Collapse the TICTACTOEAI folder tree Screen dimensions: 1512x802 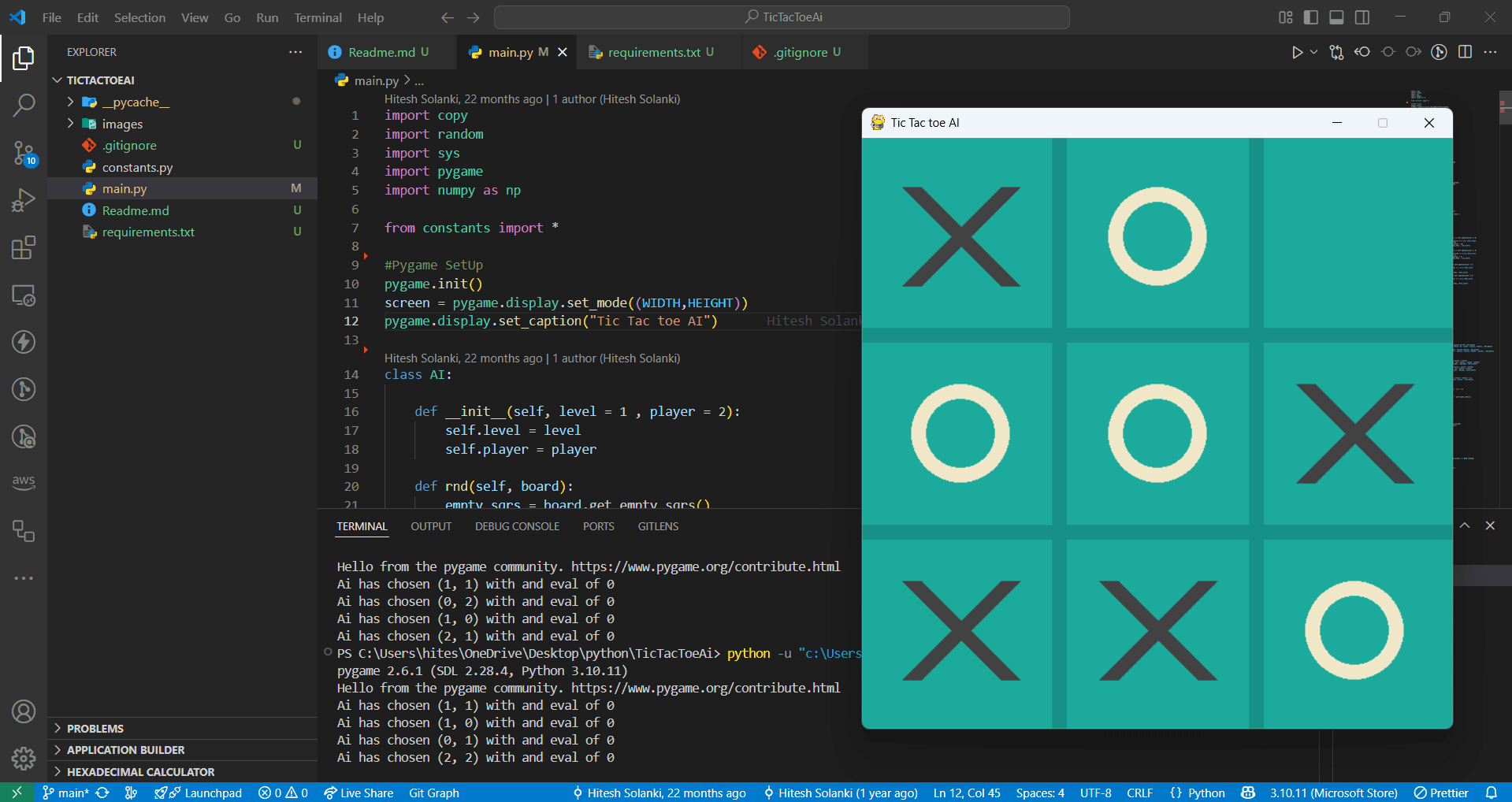tap(57, 80)
